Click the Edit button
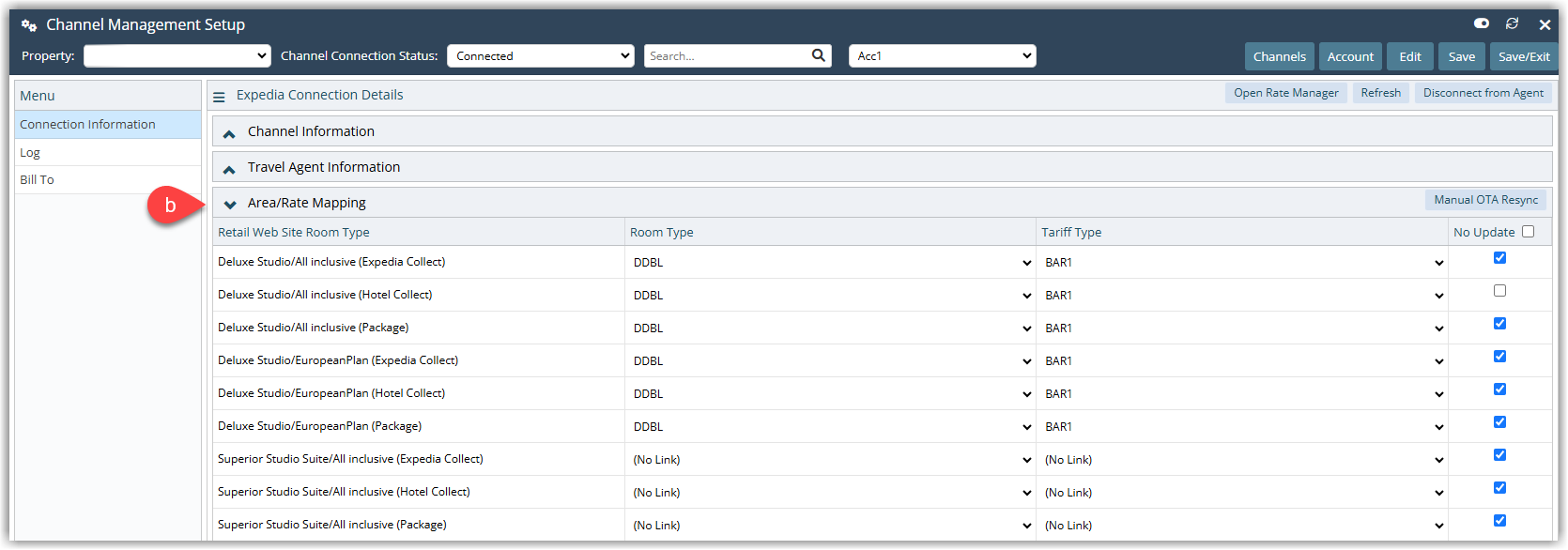Image resolution: width=1568 pixels, height=550 pixels. click(x=1410, y=56)
